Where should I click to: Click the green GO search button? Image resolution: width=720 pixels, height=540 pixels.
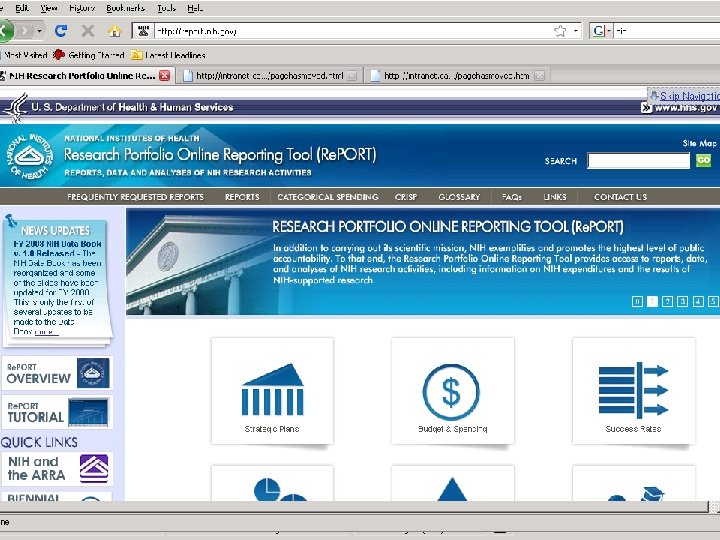click(x=703, y=160)
